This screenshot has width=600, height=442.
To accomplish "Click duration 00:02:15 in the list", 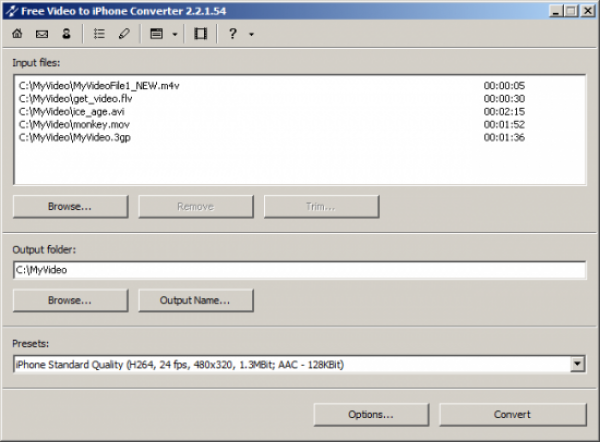I will (x=504, y=112).
